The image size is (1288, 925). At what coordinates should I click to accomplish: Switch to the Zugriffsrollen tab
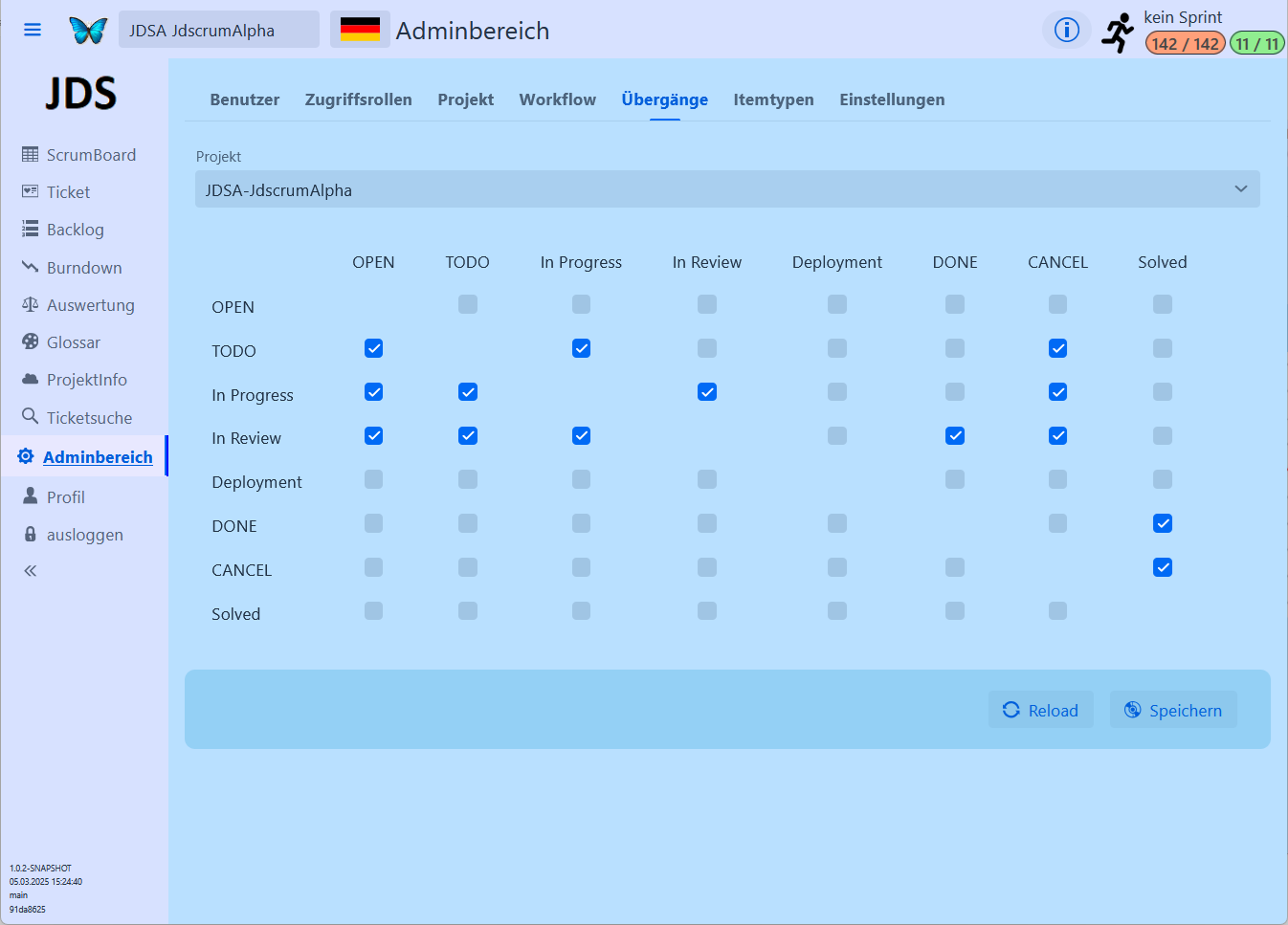pyautogui.click(x=359, y=99)
